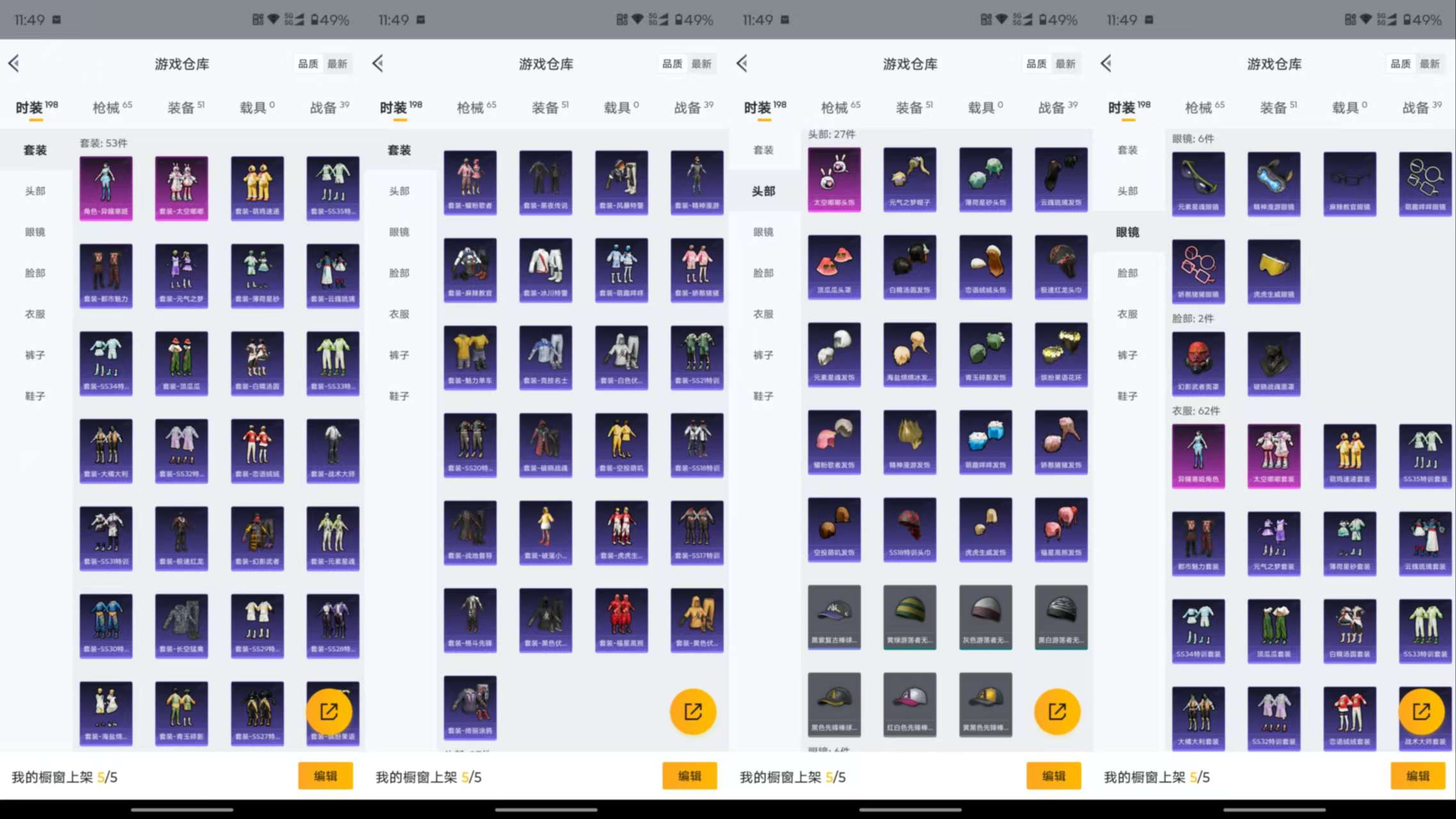Select 眼镜 category in the sidebar
This screenshot has width=1456, height=819.
point(35,232)
